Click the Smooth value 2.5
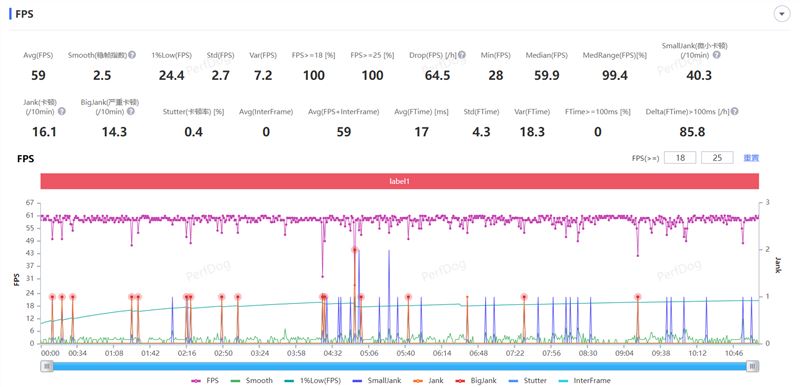Screen dimensions: 800x387 [102, 75]
